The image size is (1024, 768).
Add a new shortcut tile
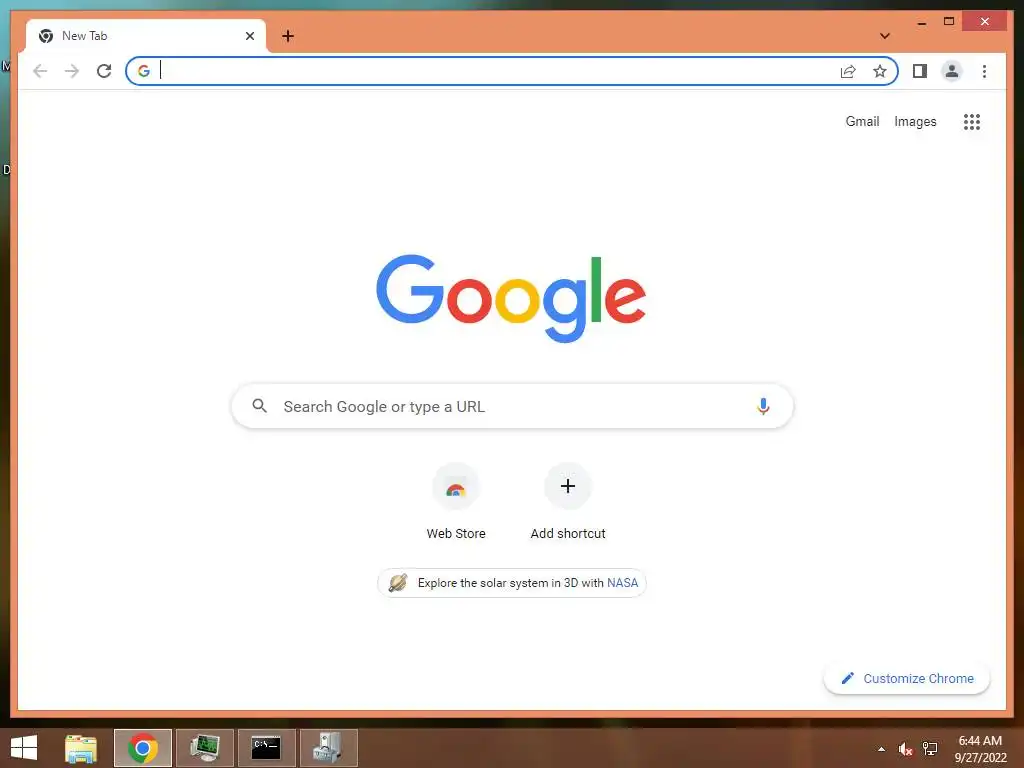(x=568, y=503)
